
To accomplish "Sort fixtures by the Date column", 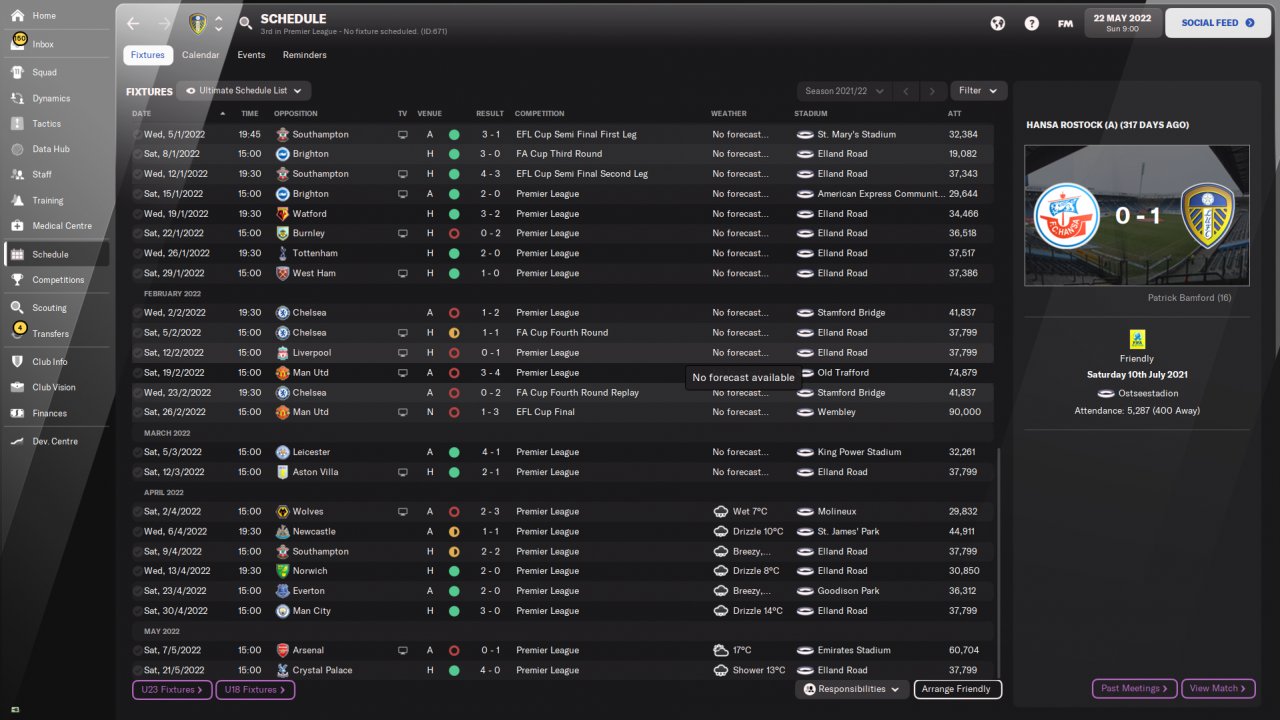I will tap(142, 114).
